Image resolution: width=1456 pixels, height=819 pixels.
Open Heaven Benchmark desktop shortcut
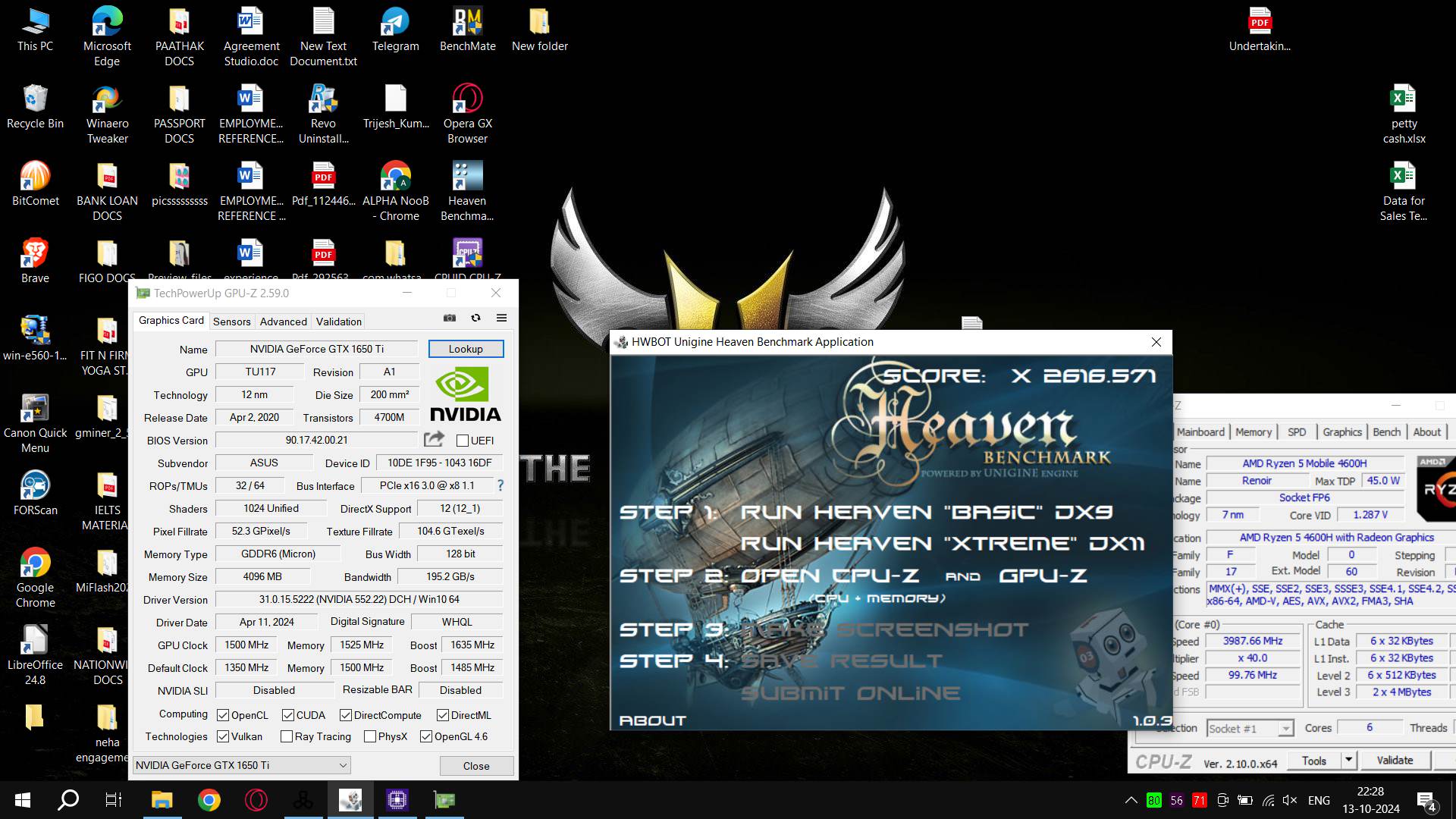click(467, 191)
